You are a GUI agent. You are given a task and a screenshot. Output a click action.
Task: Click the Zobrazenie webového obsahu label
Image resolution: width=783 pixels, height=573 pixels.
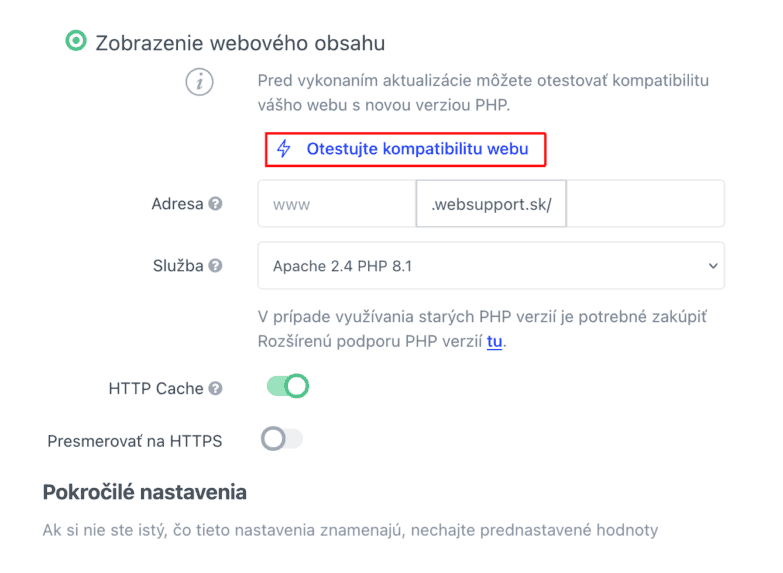coord(240,43)
